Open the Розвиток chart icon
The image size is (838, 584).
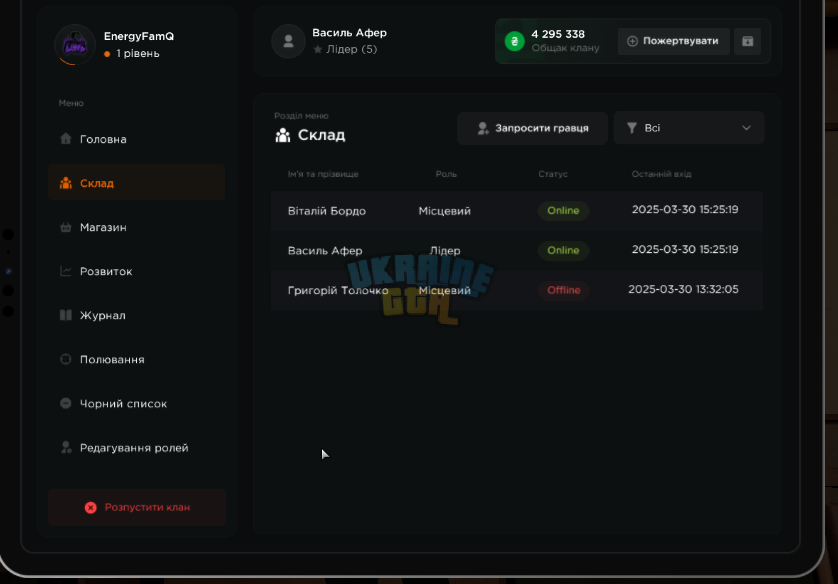pyautogui.click(x=66, y=271)
